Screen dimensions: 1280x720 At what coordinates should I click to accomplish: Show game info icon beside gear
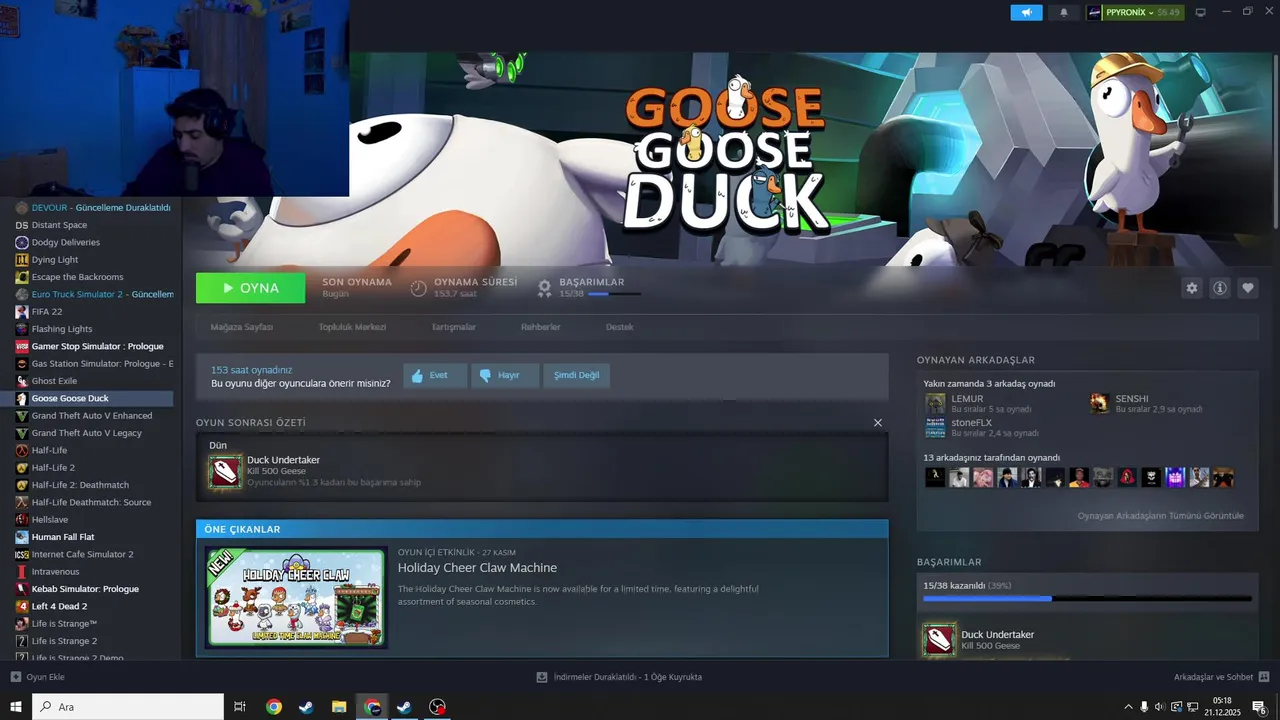tap(1220, 288)
